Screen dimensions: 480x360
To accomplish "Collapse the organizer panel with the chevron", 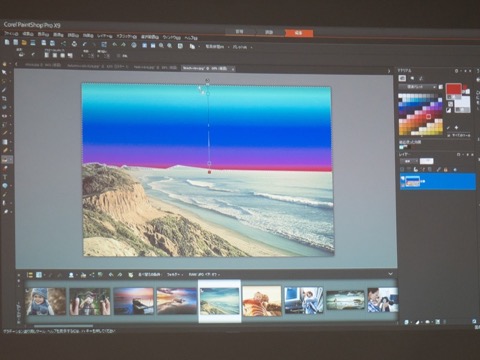I will (391, 274).
